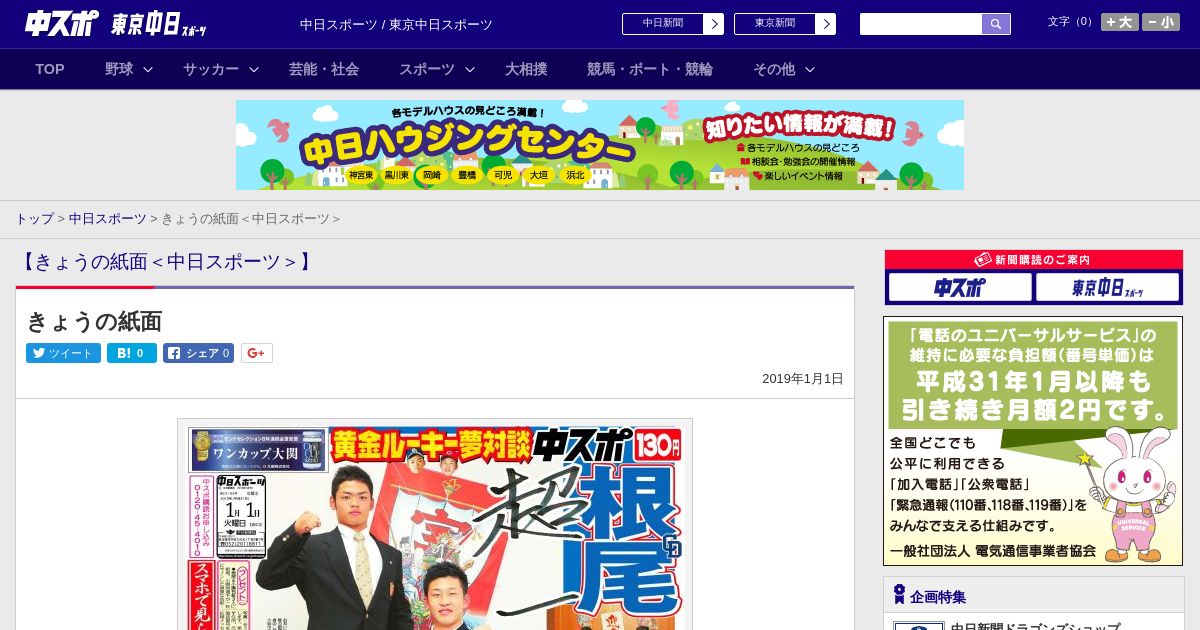Go to TOP in navigation bar
Image resolution: width=1200 pixels, height=630 pixels.
50,69
